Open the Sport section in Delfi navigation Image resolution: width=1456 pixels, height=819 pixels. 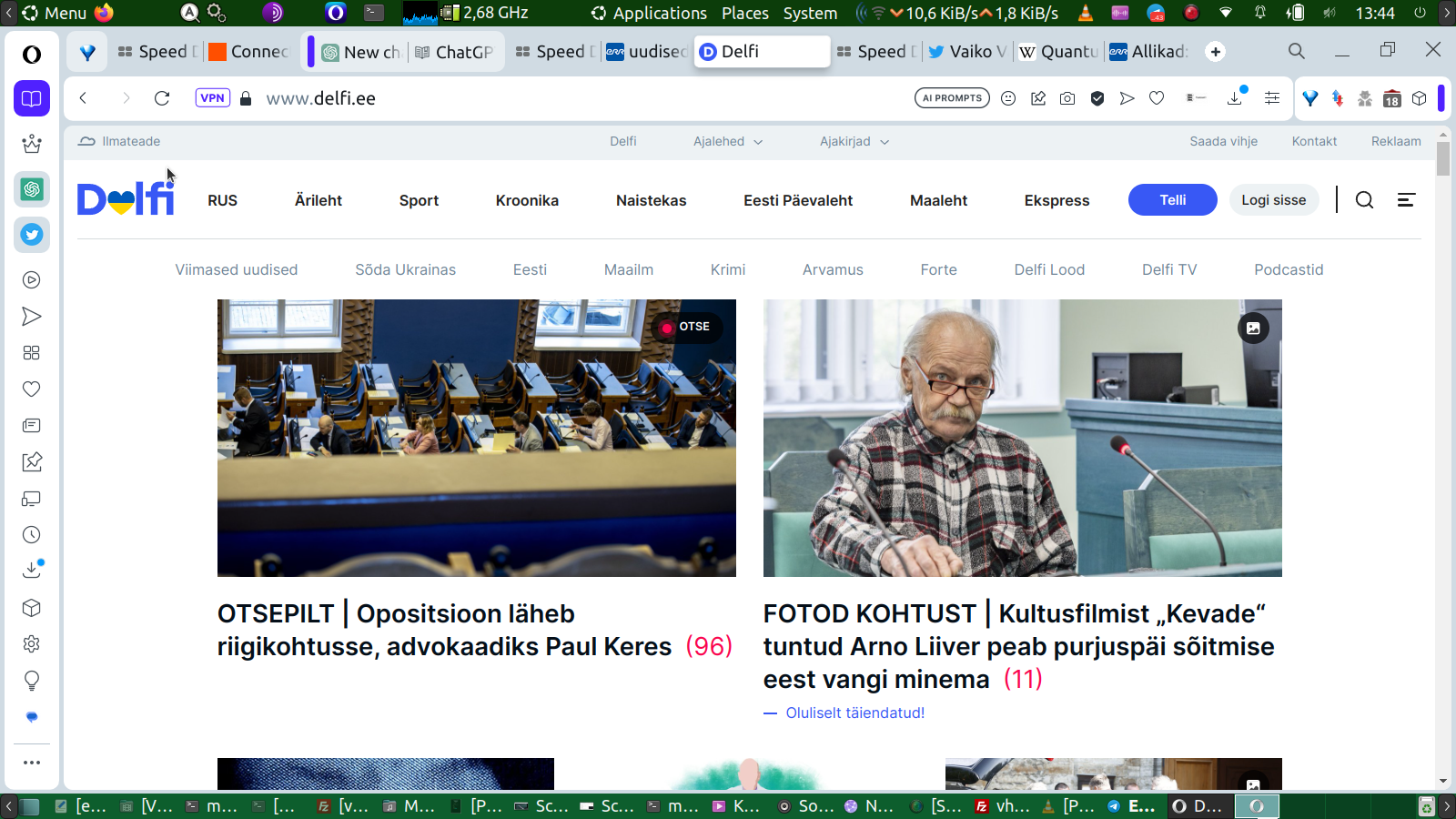419,200
